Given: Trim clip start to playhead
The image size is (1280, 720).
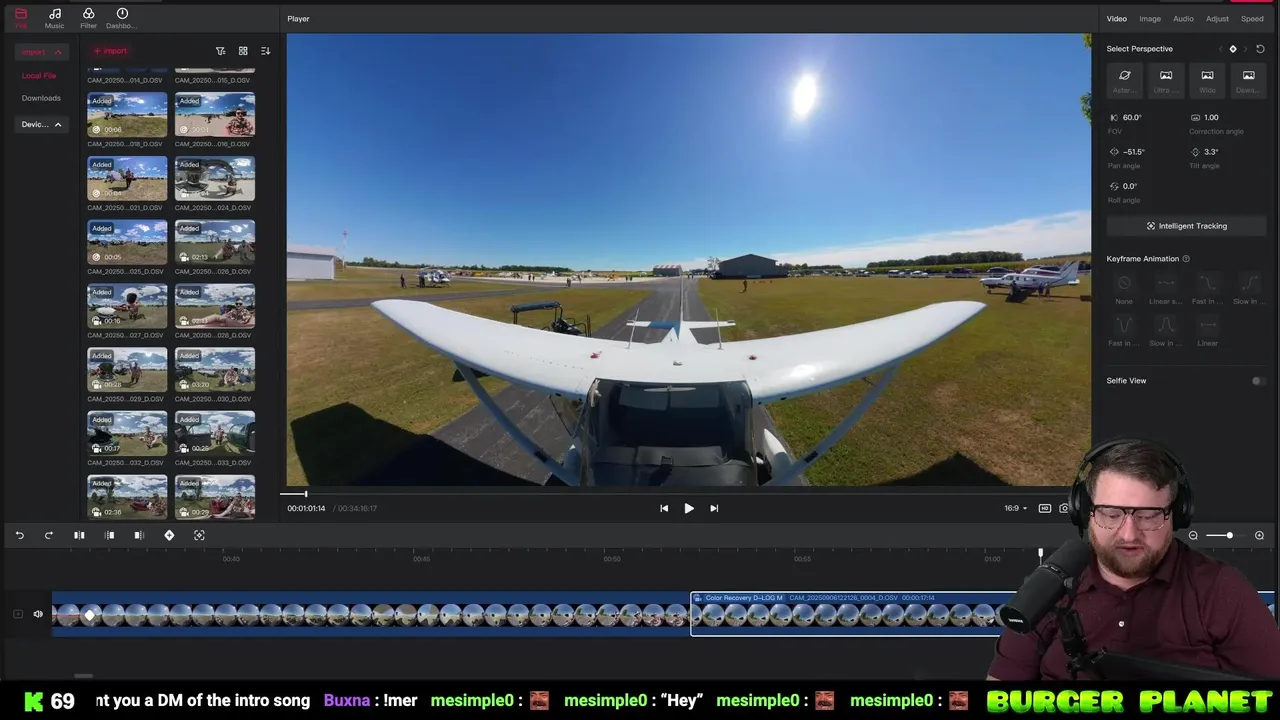Looking at the screenshot, I should click(x=110, y=536).
